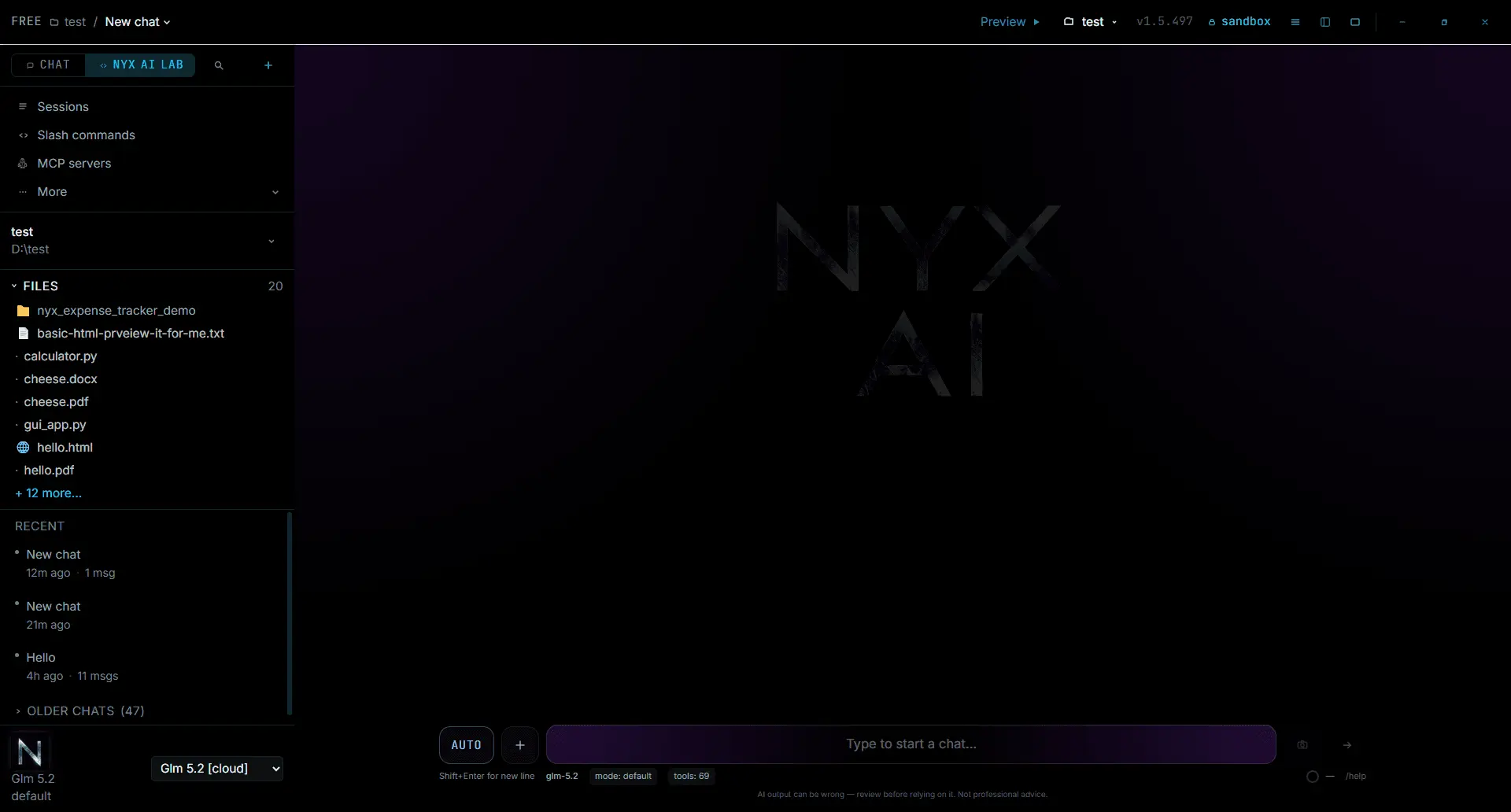
Task: Click the /help link
Action: [x=1355, y=777]
